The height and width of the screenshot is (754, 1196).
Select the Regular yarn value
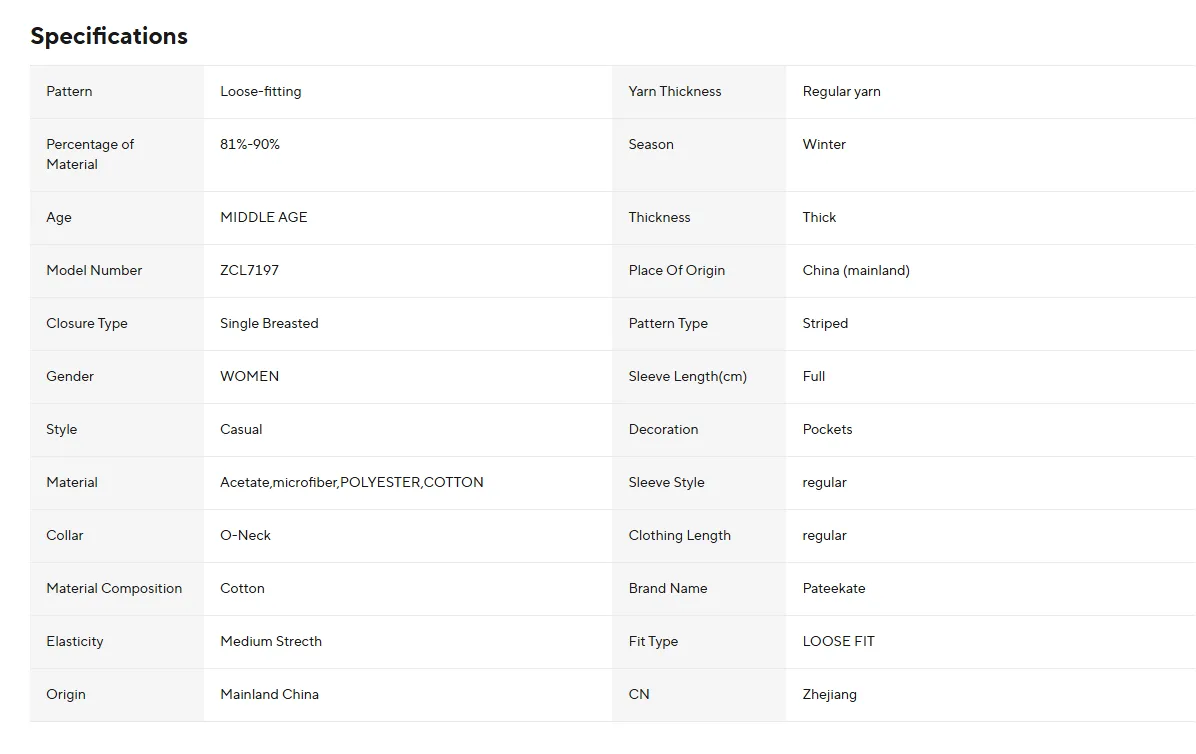click(841, 91)
